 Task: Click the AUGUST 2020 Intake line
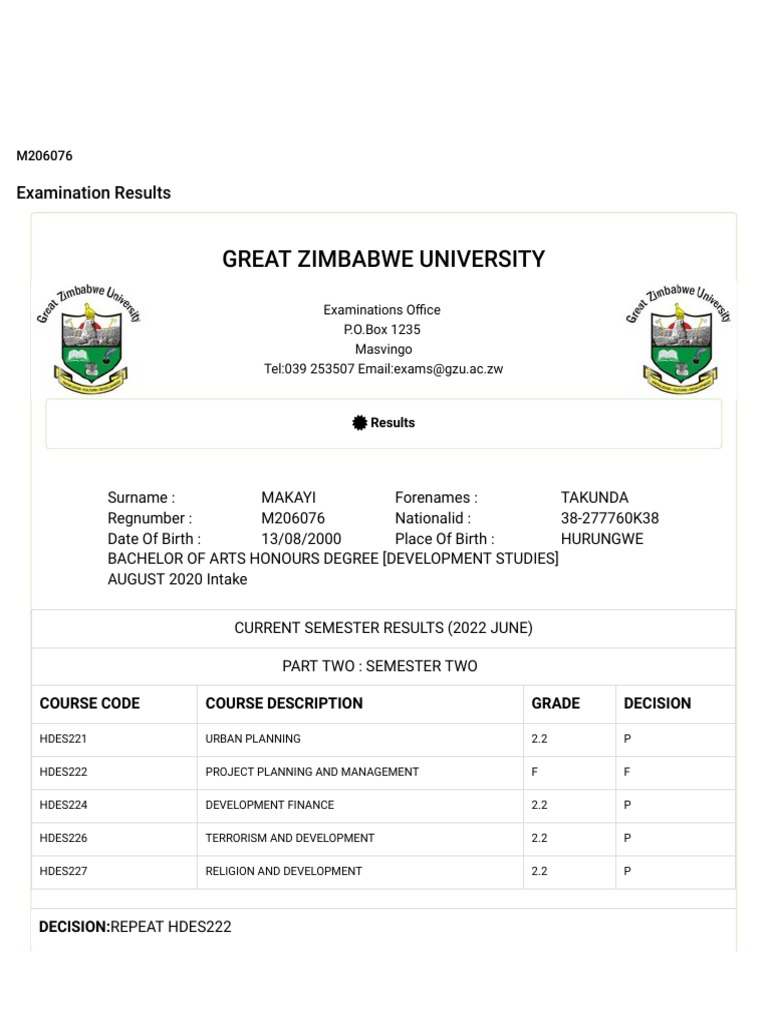point(177,579)
